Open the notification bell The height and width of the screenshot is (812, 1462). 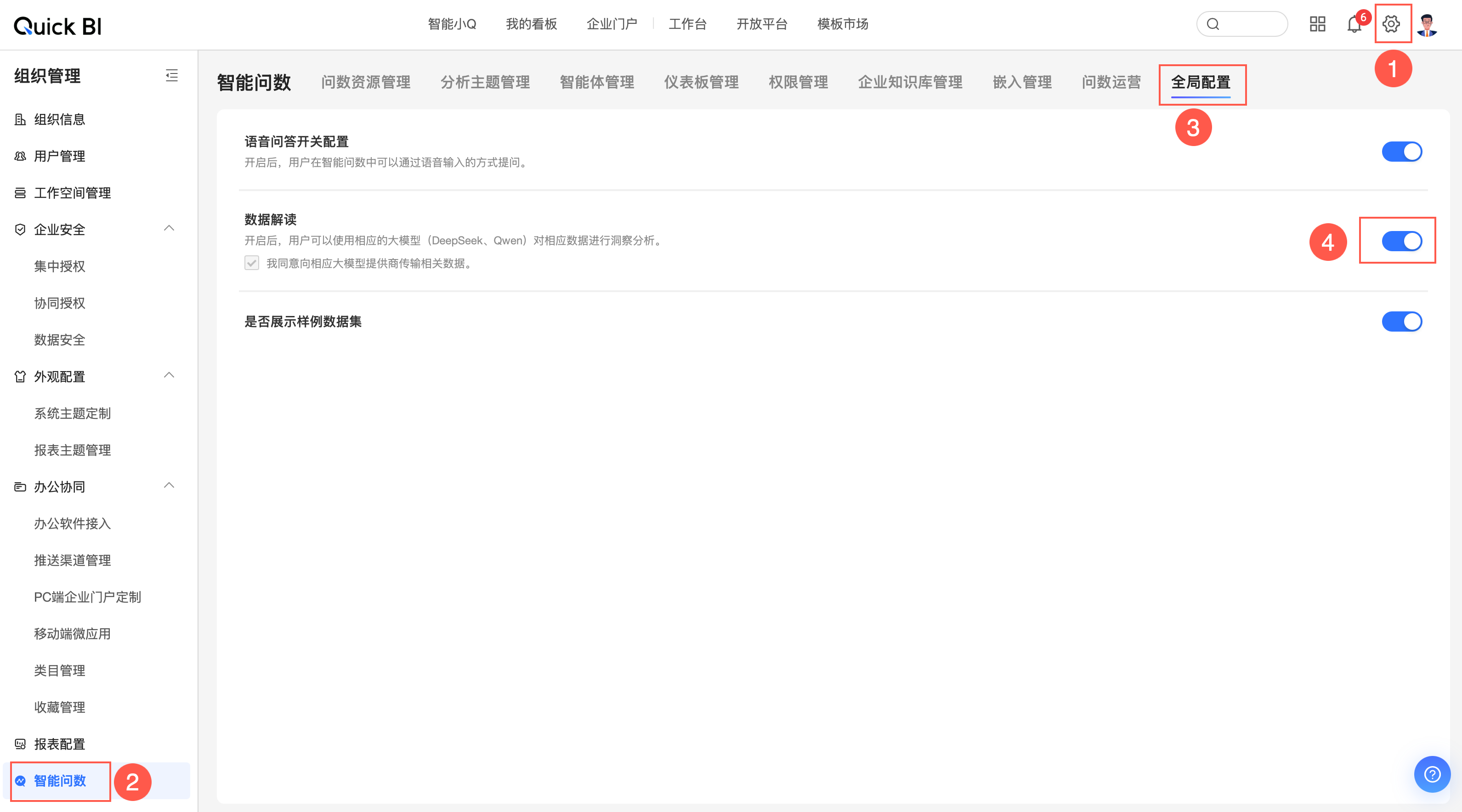[x=1354, y=24]
